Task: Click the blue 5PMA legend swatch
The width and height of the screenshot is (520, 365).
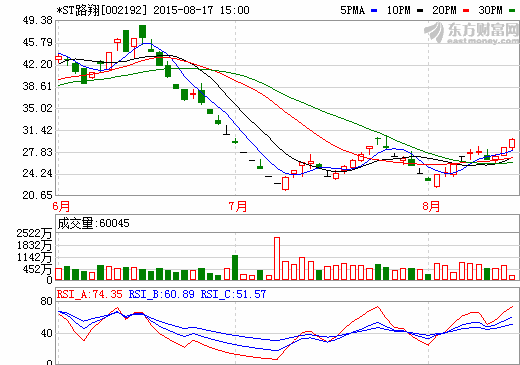Action: 374,11
